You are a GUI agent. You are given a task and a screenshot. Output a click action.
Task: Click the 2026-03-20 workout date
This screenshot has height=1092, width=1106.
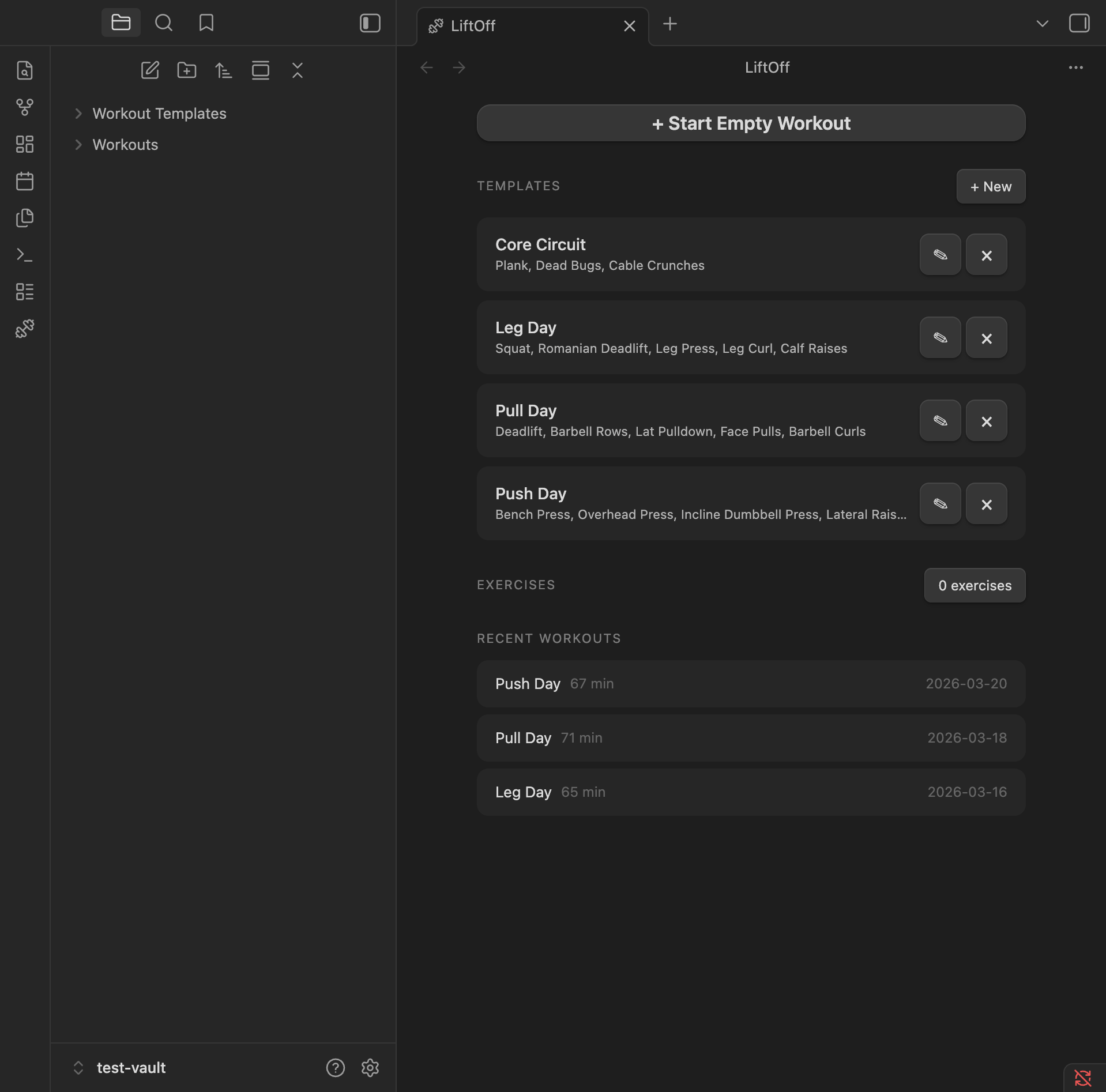[x=966, y=684]
